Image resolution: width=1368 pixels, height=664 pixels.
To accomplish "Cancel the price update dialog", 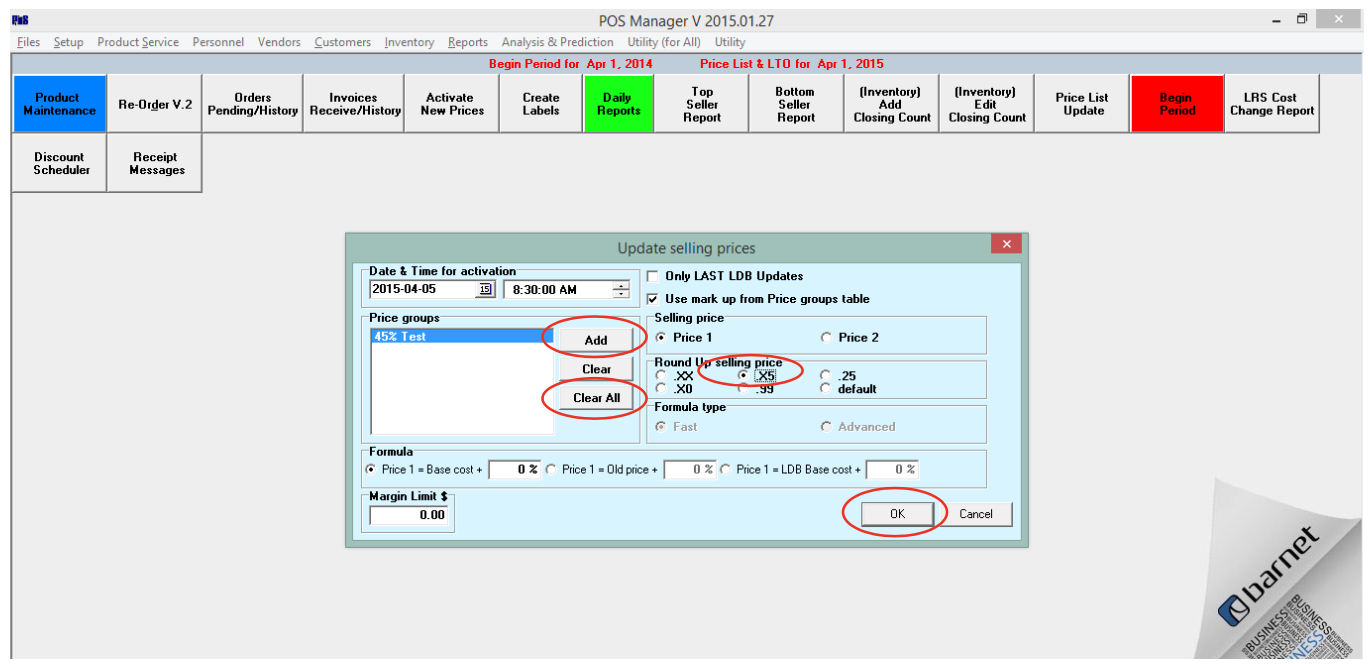I will pos(976,514).
